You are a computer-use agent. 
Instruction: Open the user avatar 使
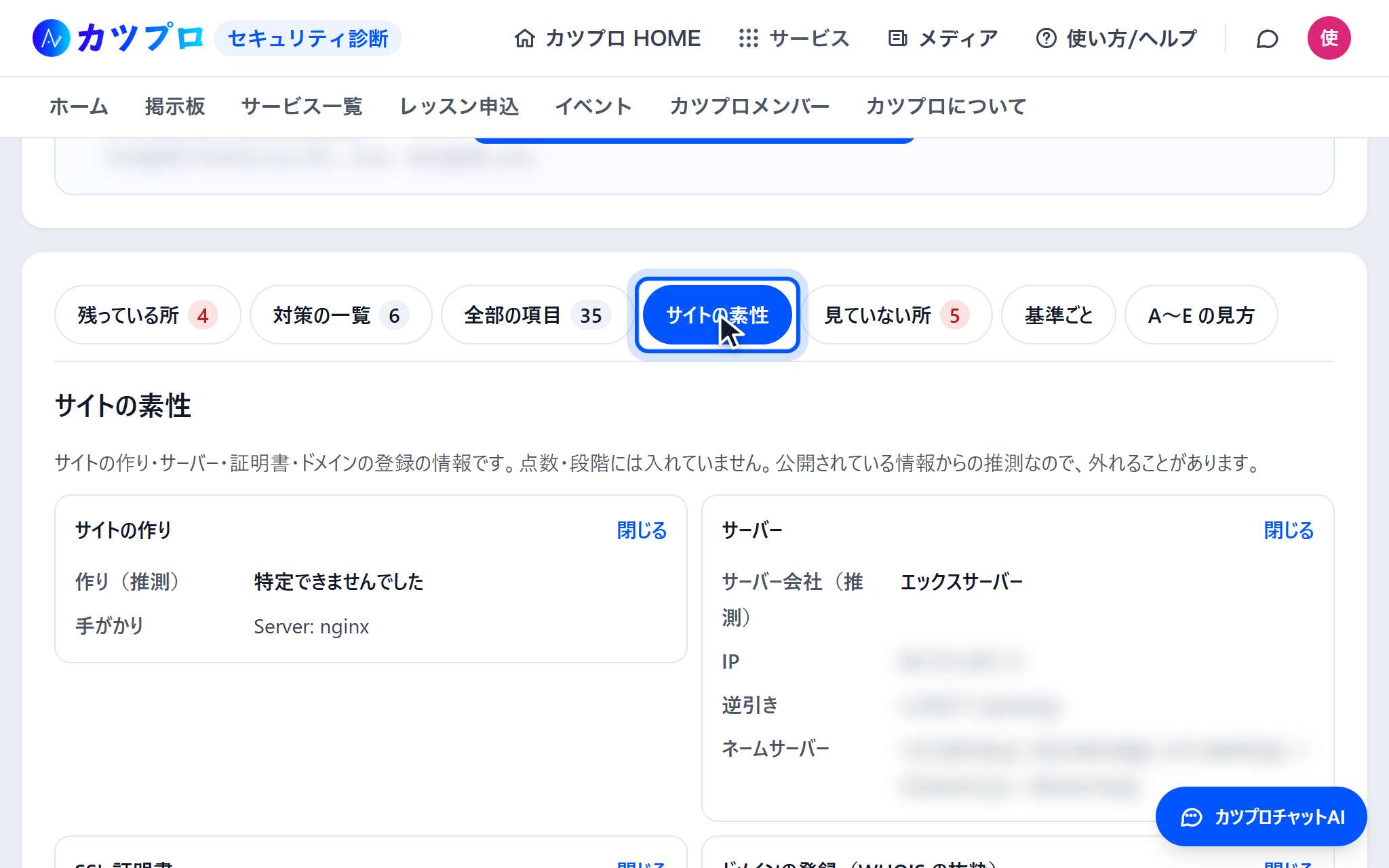(x=1329, y=38)
